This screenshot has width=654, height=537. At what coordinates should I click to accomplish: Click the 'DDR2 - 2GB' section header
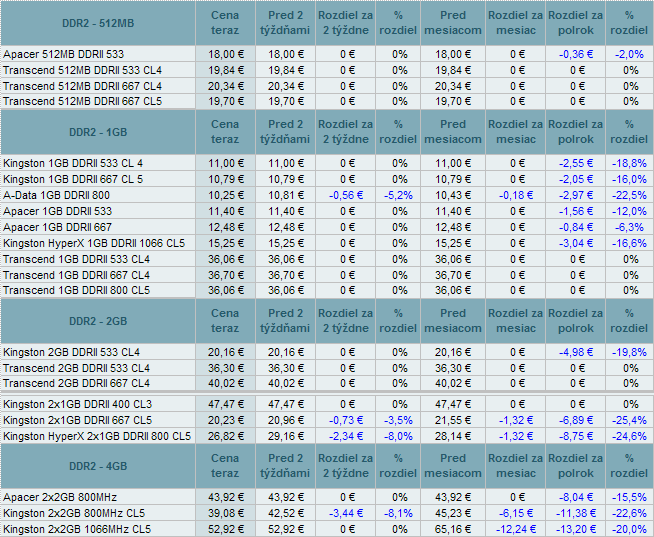pos(98,321)
